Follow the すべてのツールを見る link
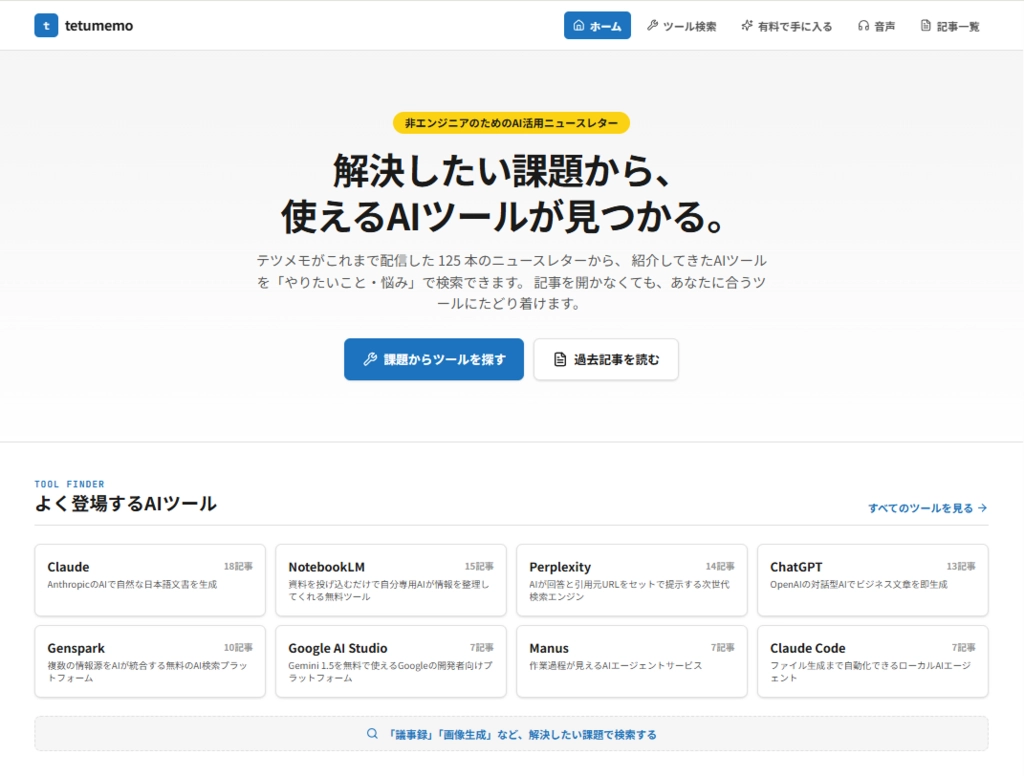The image size is (1024, 776). point(927,508)
